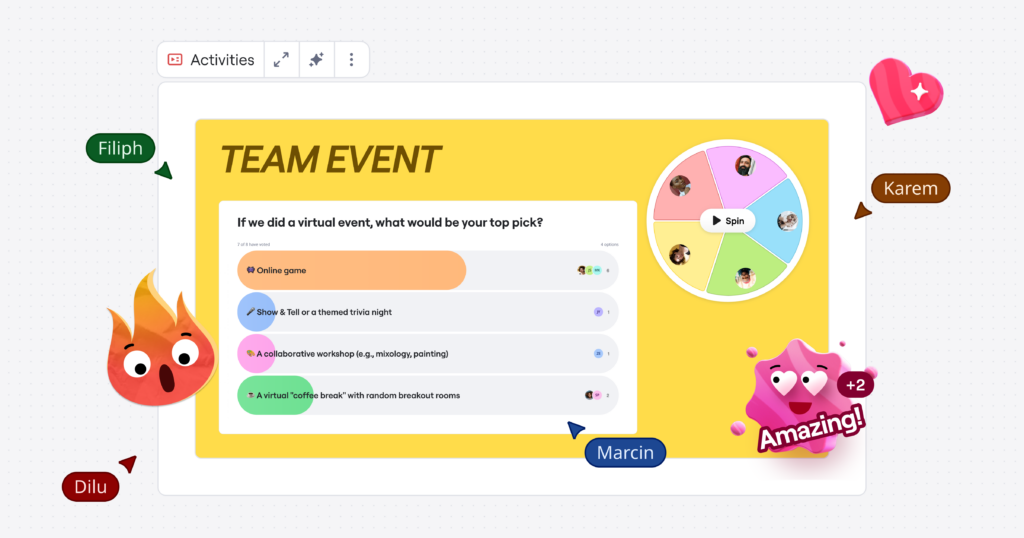Click the voter avatars on Online game row
1024x538 pixels.
(x=588, y=270)
